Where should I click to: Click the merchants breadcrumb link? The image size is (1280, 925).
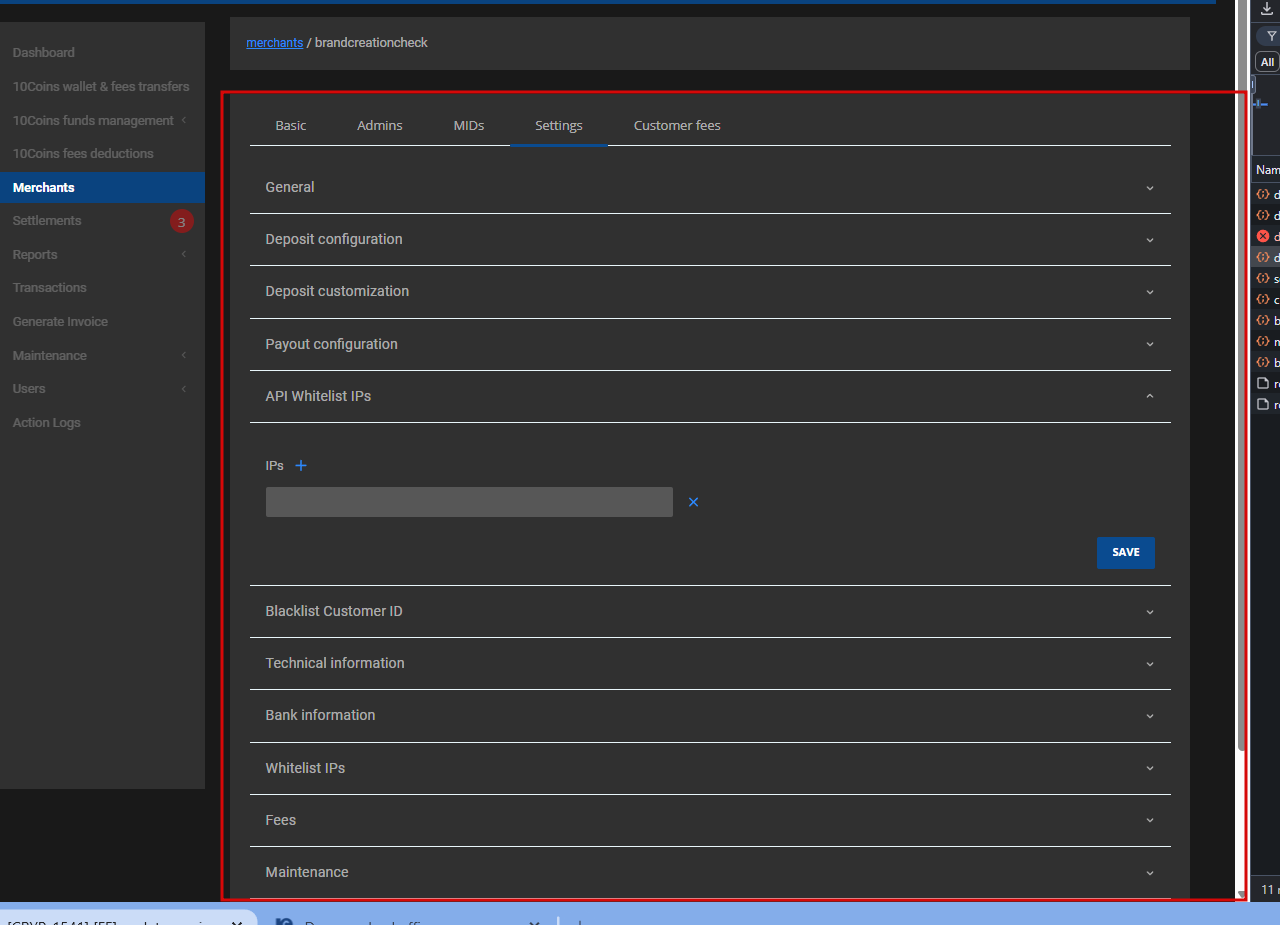pyautogui.click(x=275, y=43)
